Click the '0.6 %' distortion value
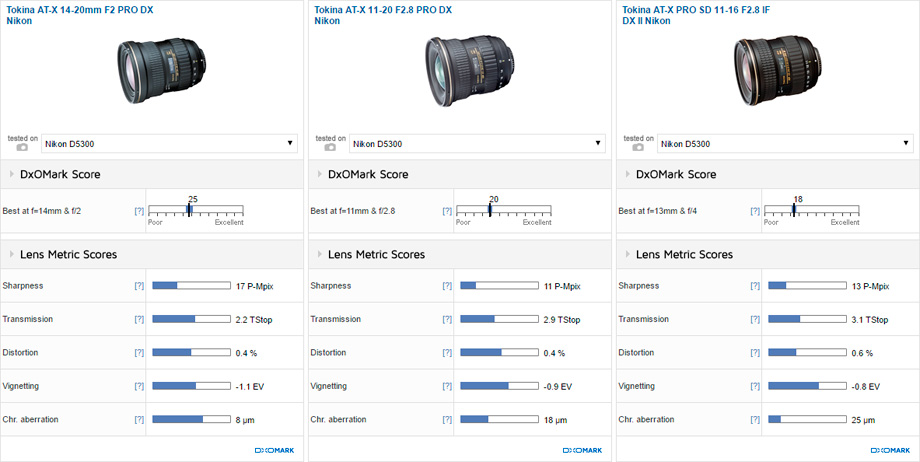The height and width of the screenshot is (462, 920). pos(862,353)
